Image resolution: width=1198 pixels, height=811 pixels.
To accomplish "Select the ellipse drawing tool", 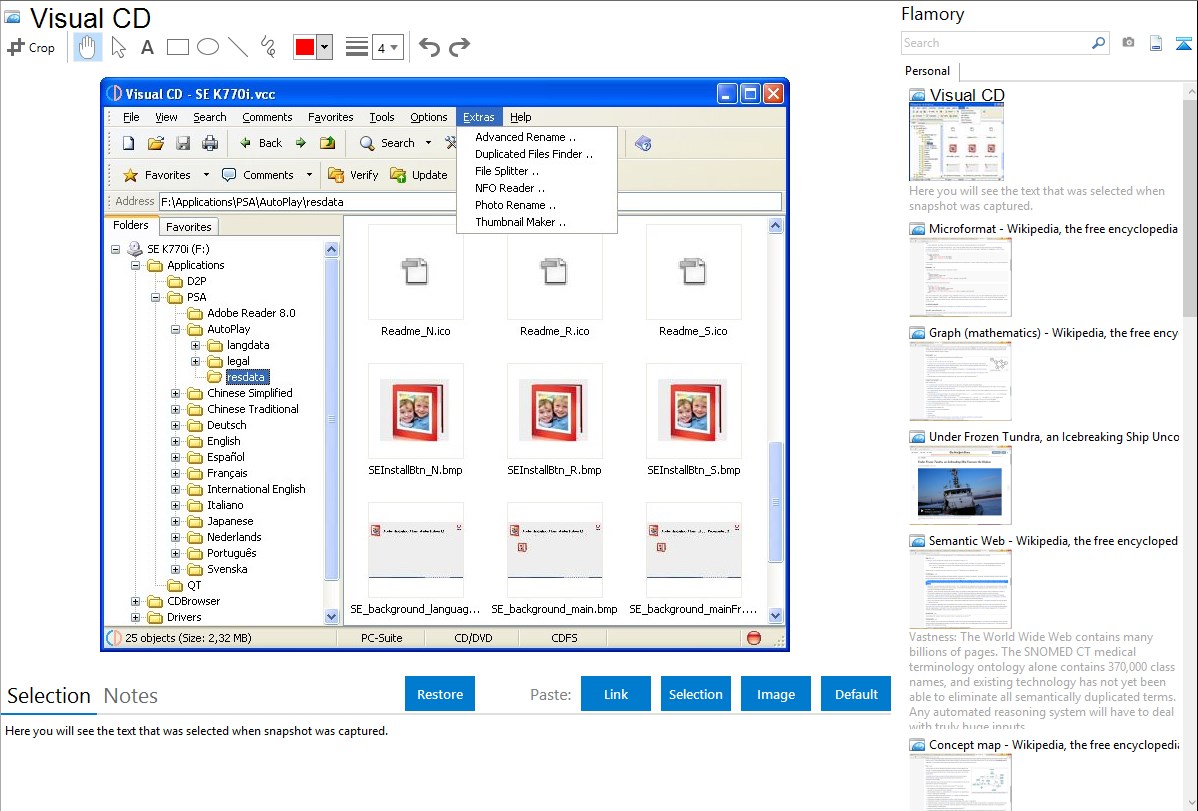I will [208, 47].
